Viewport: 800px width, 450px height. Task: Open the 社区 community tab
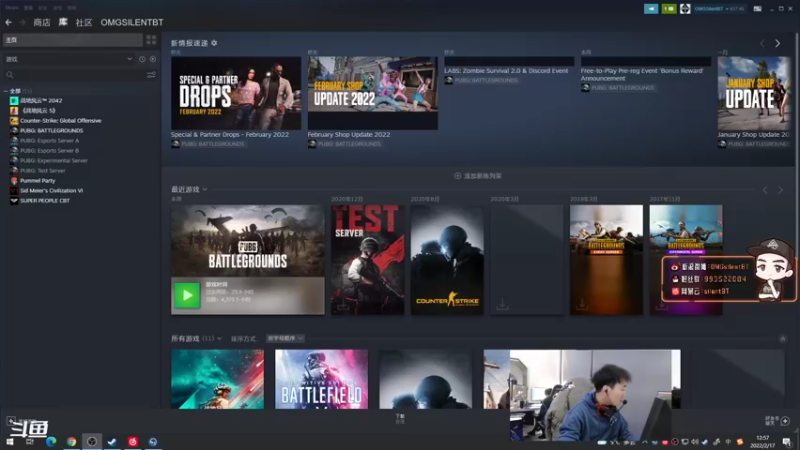(84, 22)
